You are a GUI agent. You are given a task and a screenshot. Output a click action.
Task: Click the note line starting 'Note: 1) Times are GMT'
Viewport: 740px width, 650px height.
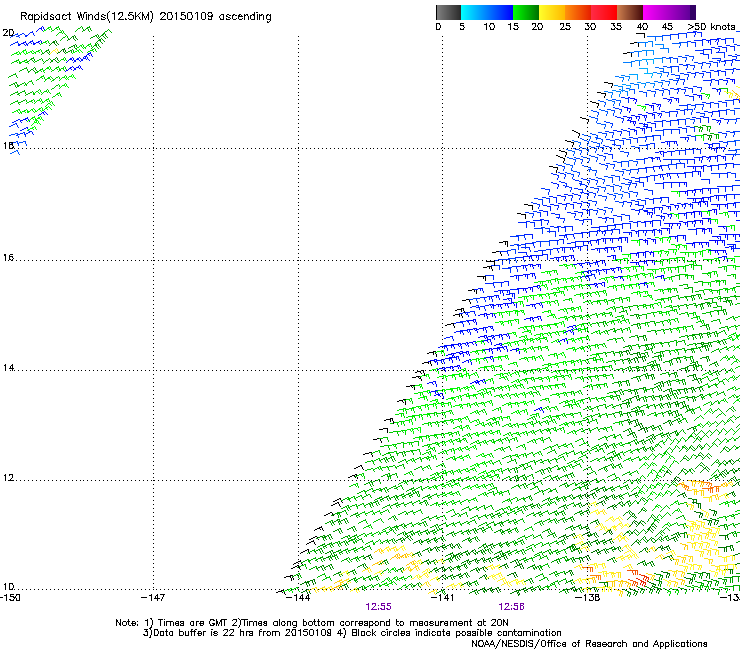(312, 623)
